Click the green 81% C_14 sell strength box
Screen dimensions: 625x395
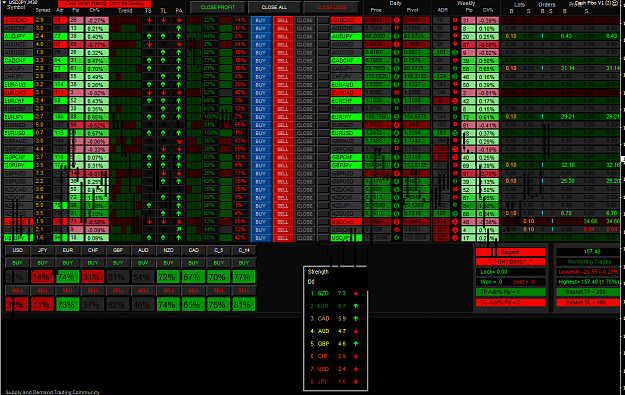click(x=244, y=305)
